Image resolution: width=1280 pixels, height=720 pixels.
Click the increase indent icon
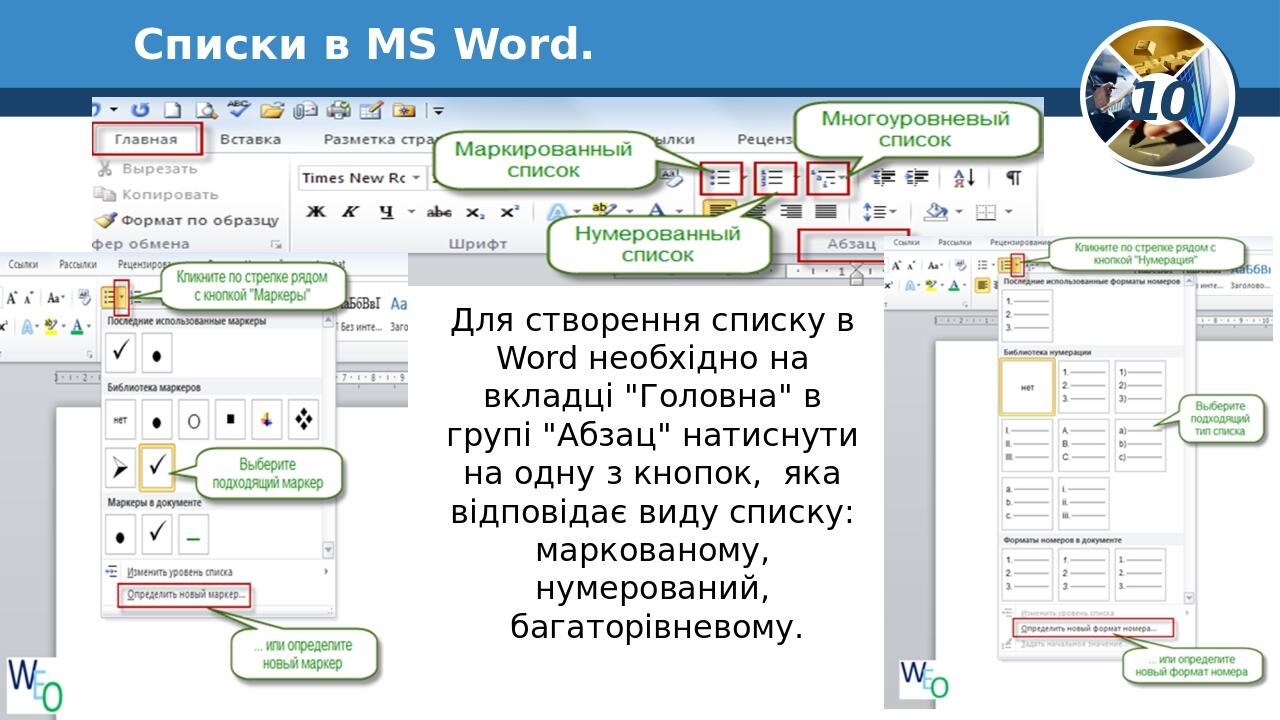(x=917, y=178)
